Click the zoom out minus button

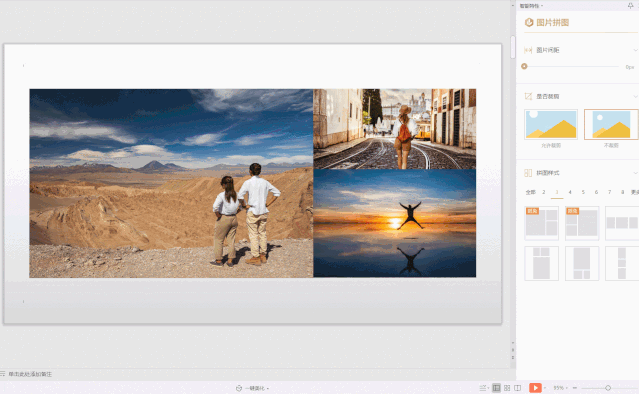575,388
